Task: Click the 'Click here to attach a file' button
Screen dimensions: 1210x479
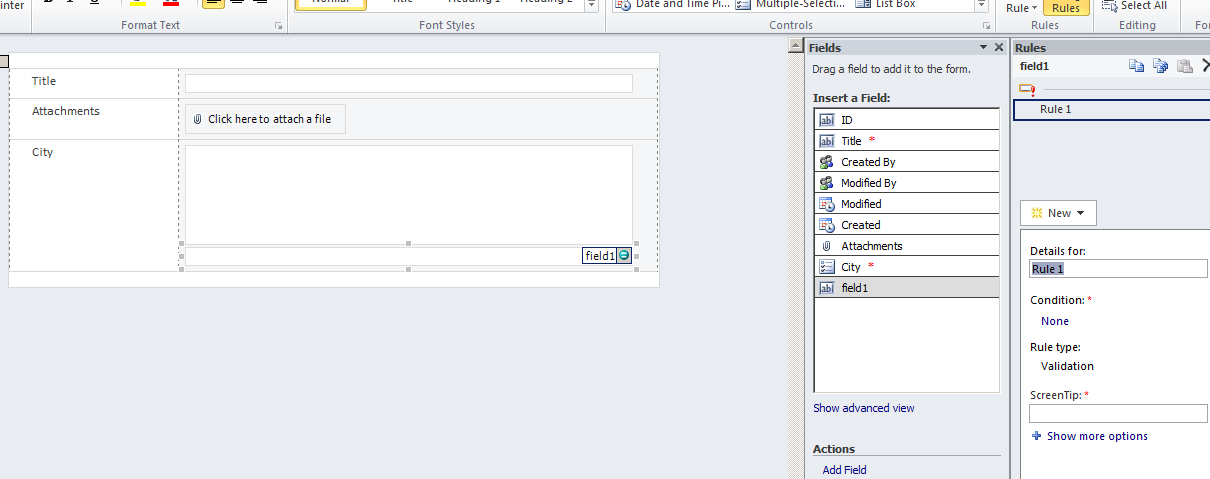Action: coord(265,119)
